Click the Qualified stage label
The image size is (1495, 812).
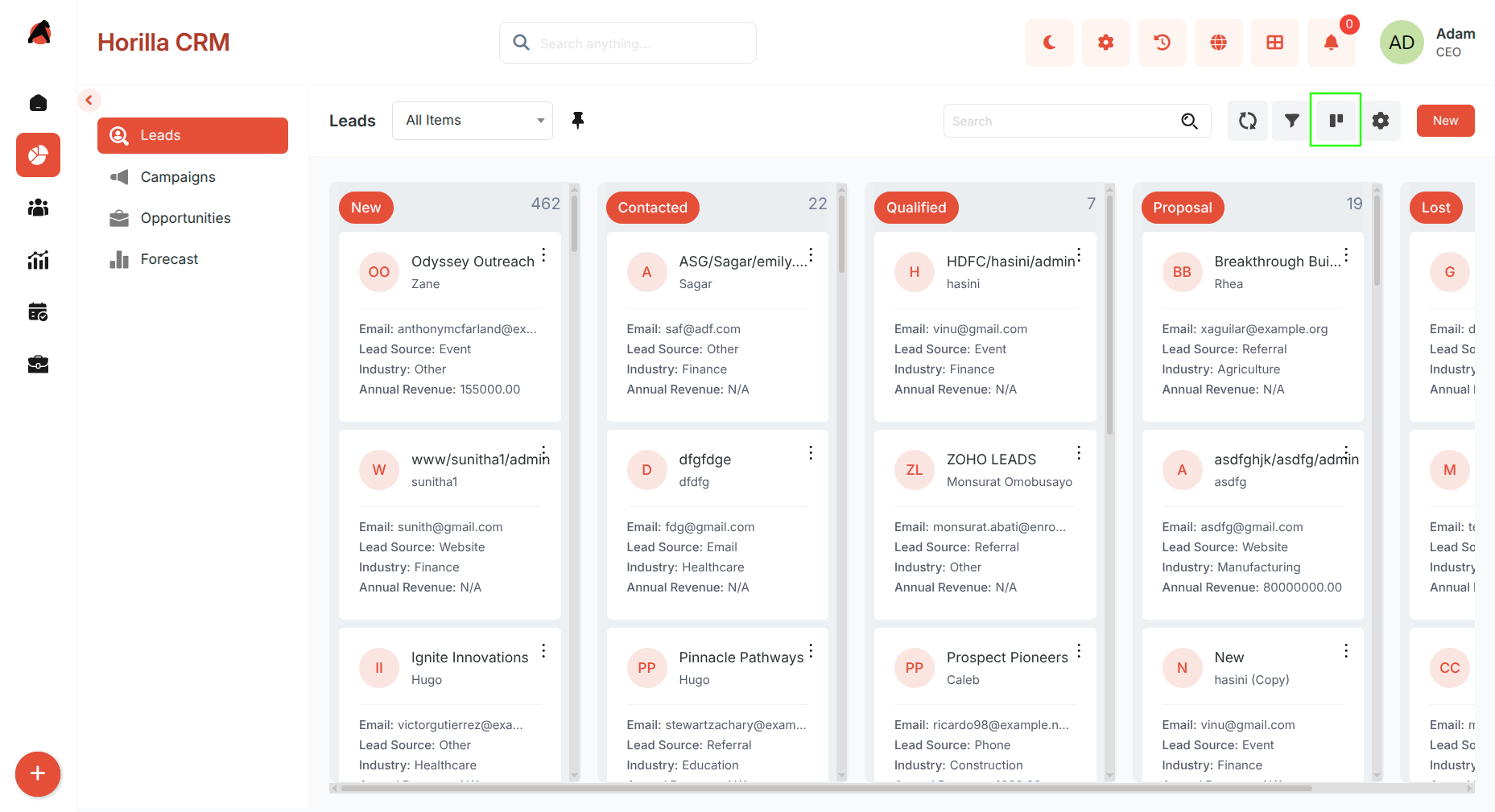click(x=916, y=208)
